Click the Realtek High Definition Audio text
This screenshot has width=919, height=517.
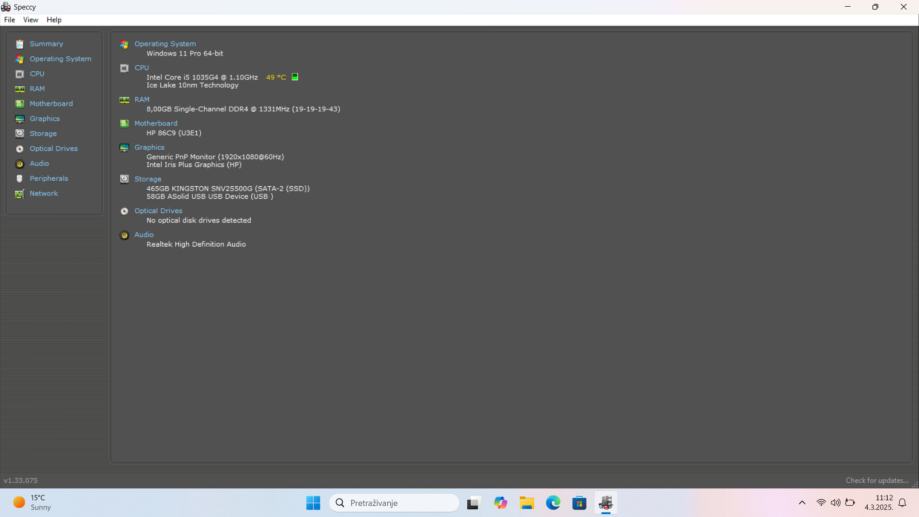tap(196, 244)
